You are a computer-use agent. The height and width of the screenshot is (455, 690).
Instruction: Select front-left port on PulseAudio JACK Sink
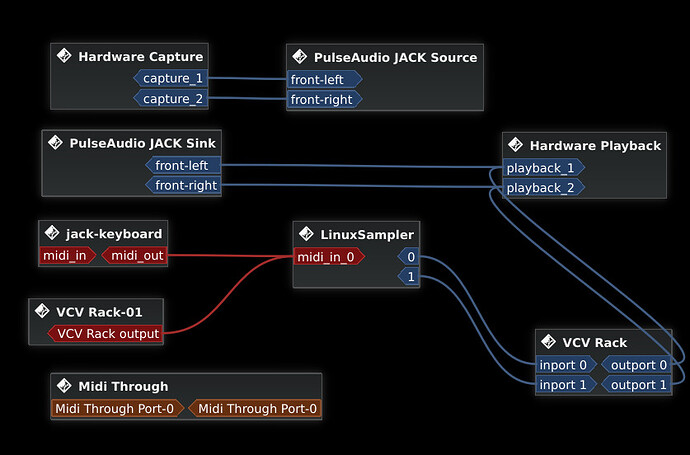point(183,165)
